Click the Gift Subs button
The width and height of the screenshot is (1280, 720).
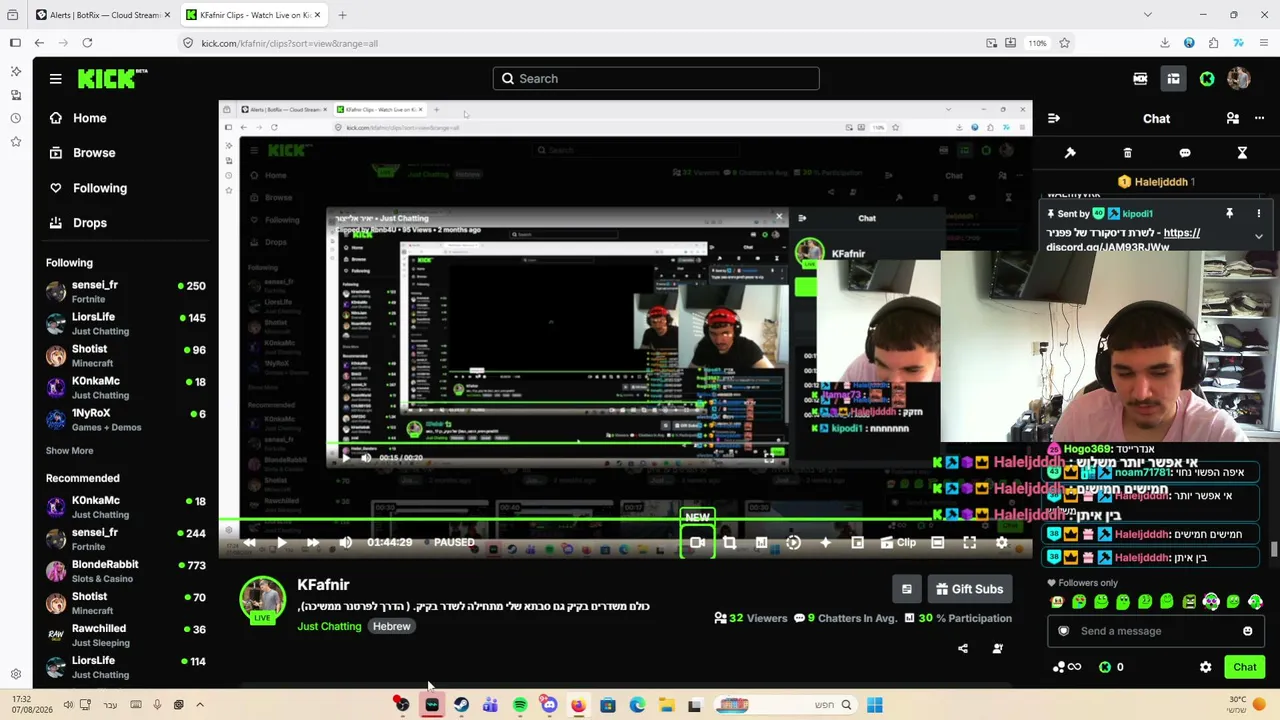point(969,589)
